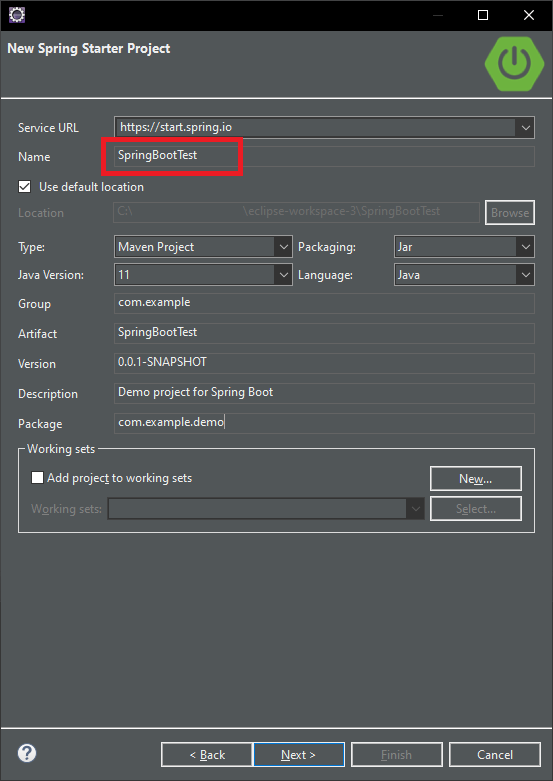Enable Add project to working sets
Screen dimensions: 553x781
tap(37, 478)
